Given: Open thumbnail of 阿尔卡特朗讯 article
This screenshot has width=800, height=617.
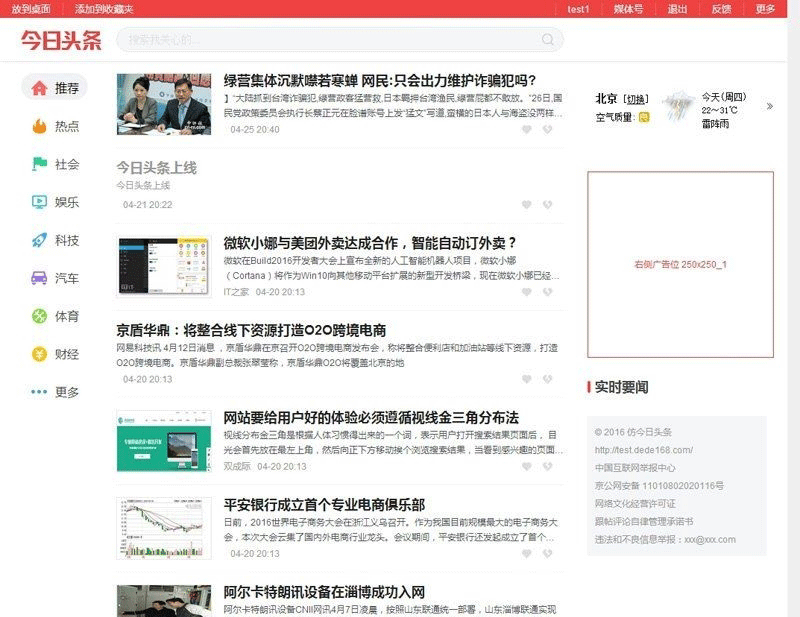Looking at the screenshot, I should (164, 601).
